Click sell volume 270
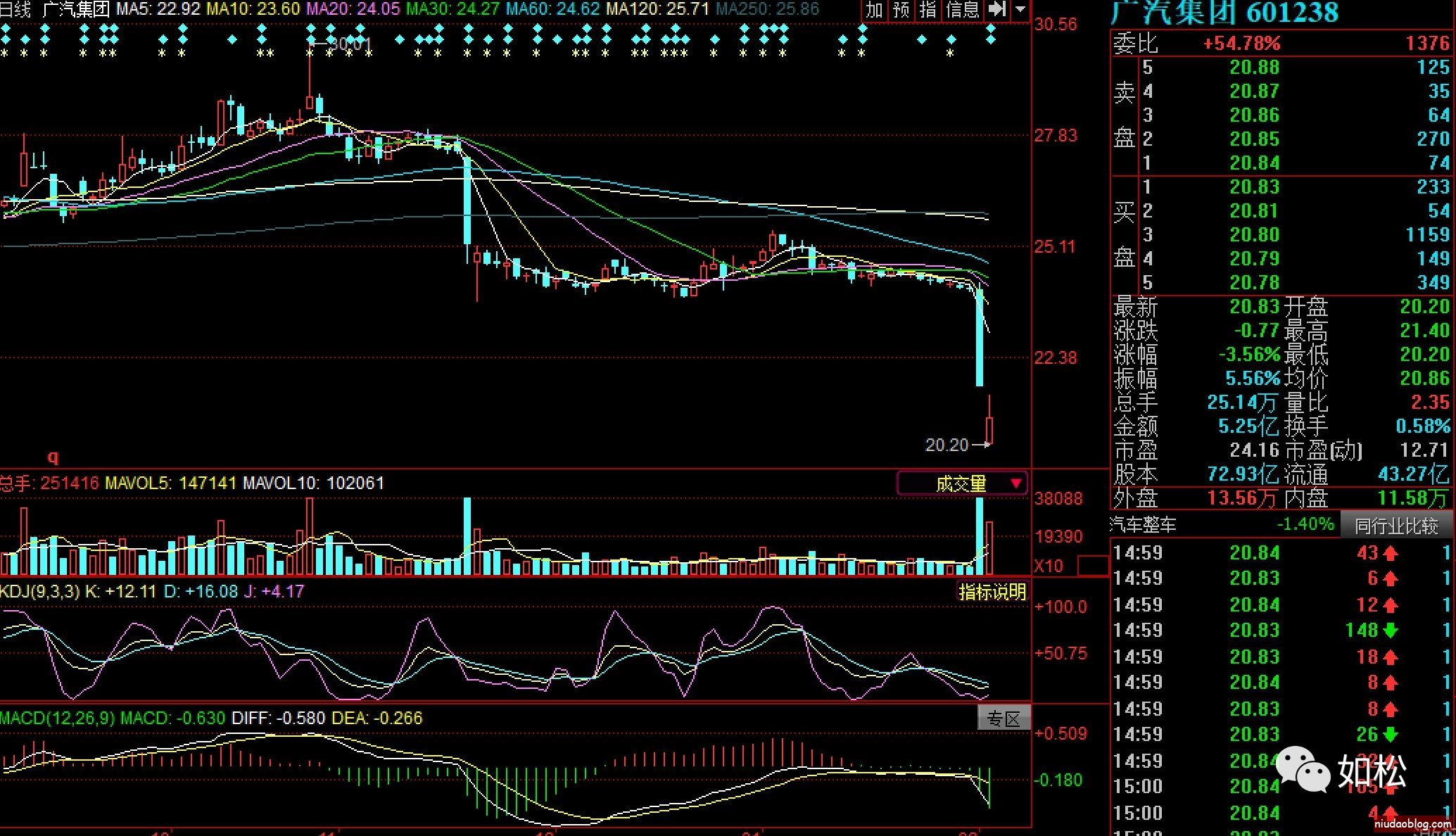 pyautogui.click(x=1433, y=139)
